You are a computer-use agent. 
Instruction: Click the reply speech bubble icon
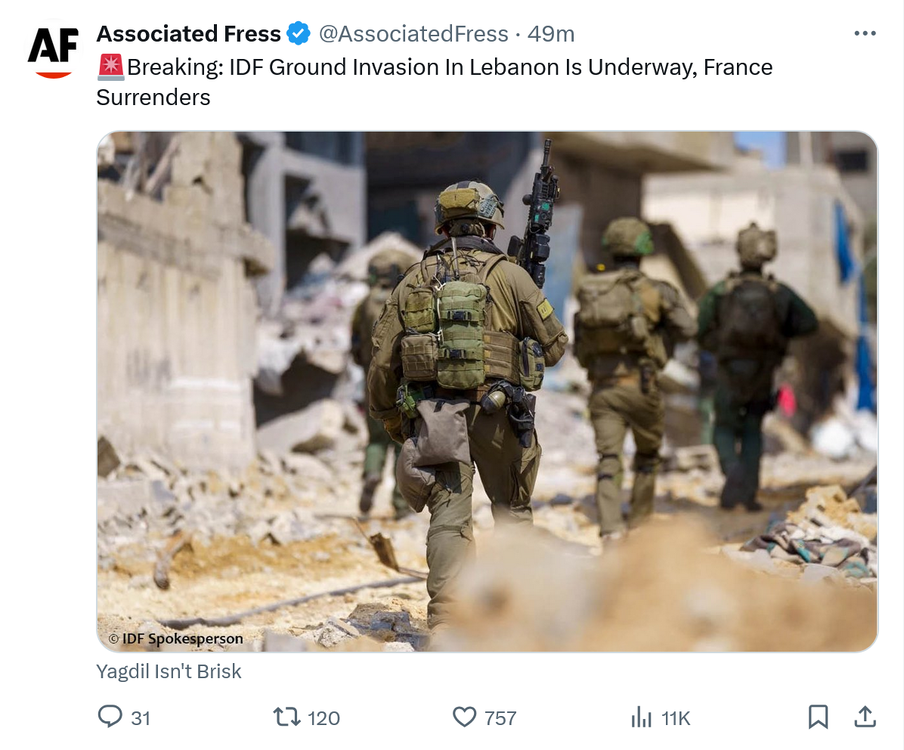click(x=110, y=717)
